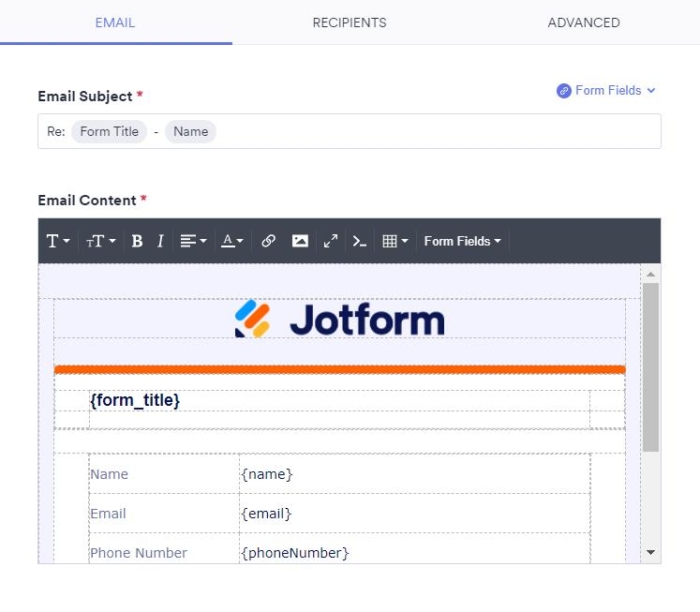Screen dimensions: 700x612
Task: Switch to the RECIPIENTS tab
Action: 350,23
